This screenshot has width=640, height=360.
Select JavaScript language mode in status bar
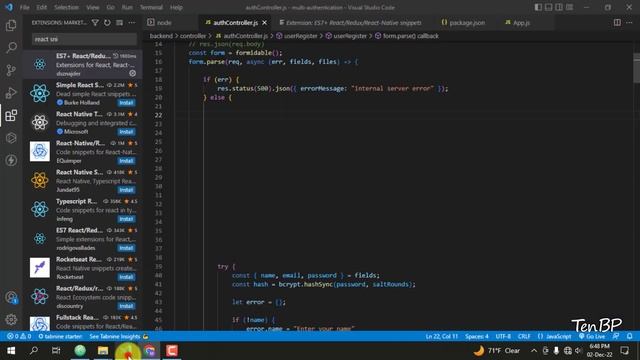pyautogui.click(x=555, y=336)
